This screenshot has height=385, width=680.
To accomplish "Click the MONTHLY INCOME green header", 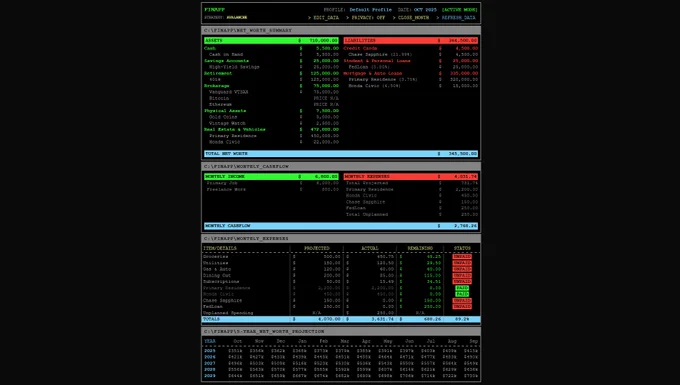I will click(x=271, y=176).
